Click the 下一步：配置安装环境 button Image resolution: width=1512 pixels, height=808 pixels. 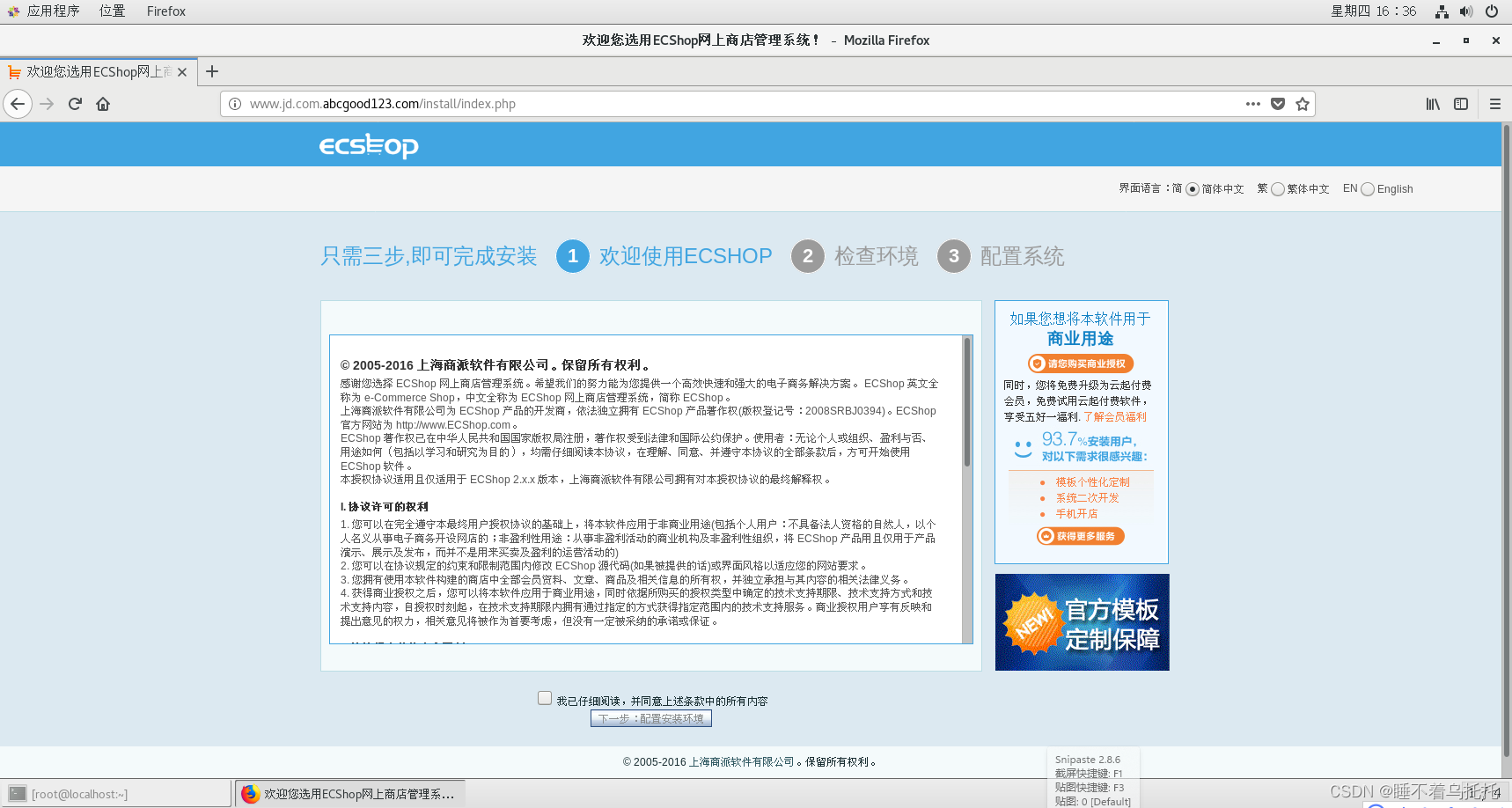pyautogui.click(x=651, y=718)
